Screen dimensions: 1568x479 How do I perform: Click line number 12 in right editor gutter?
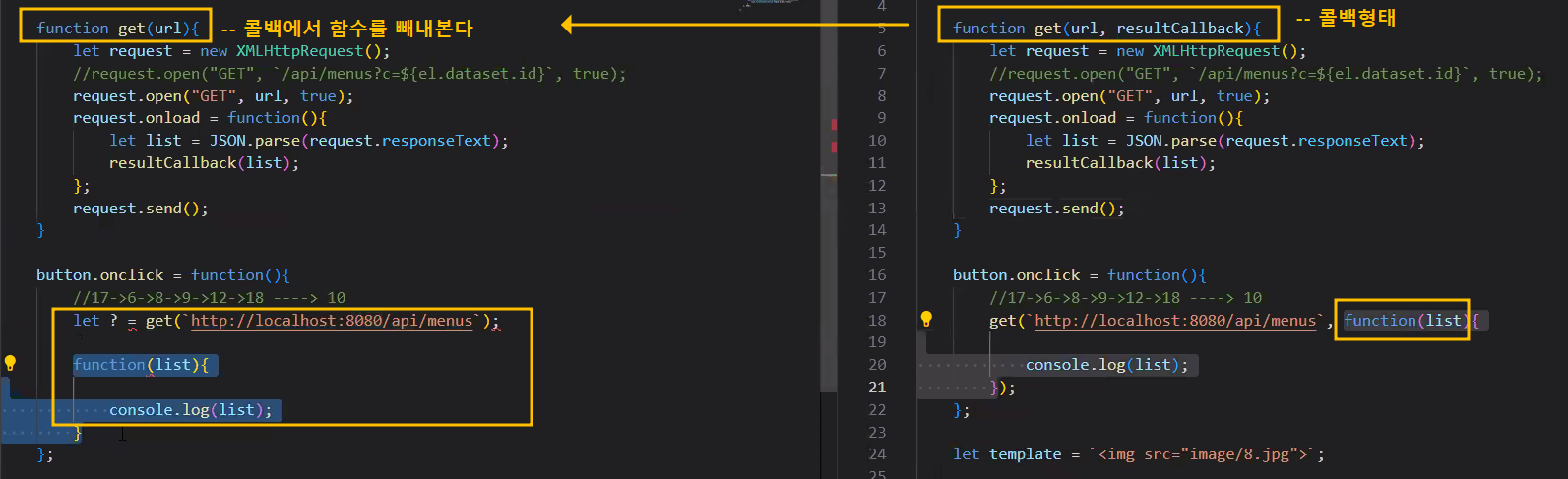(x=877, y=186)
